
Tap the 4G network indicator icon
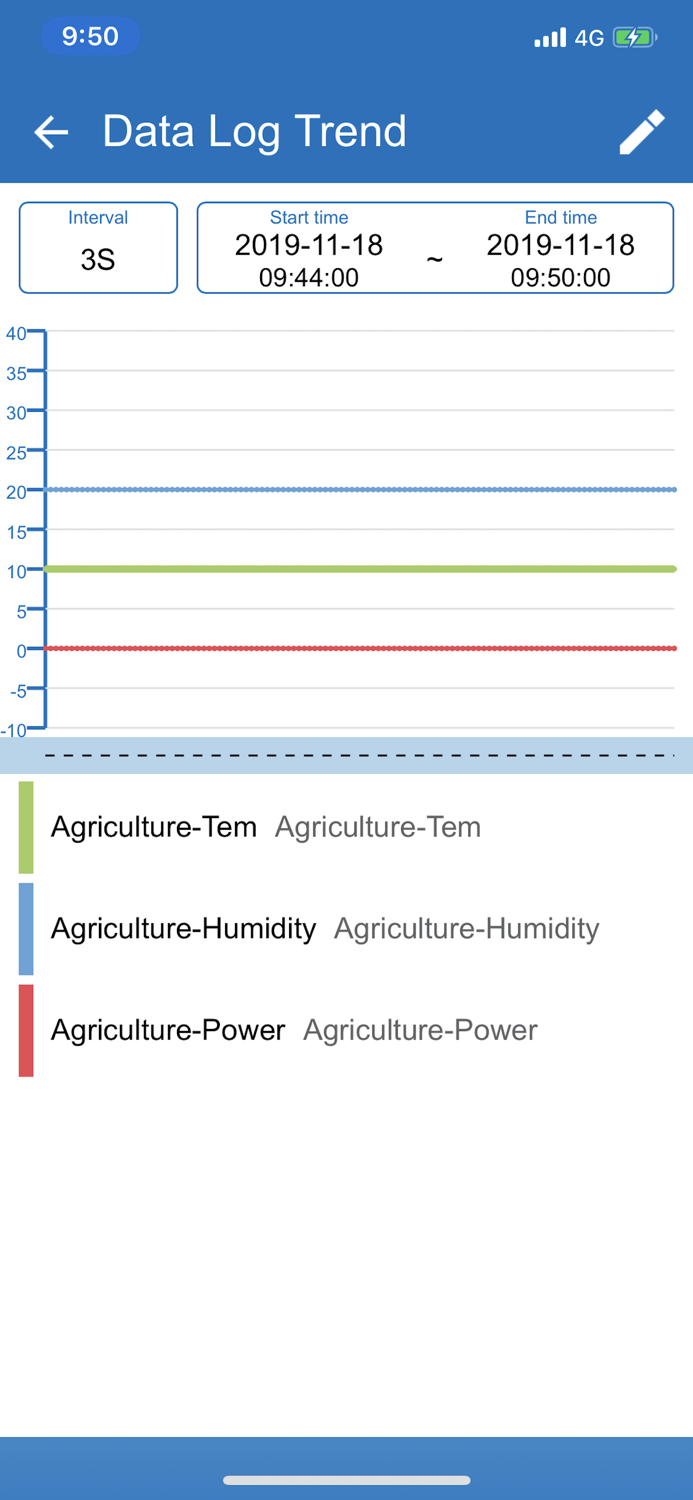coord(588,37)
